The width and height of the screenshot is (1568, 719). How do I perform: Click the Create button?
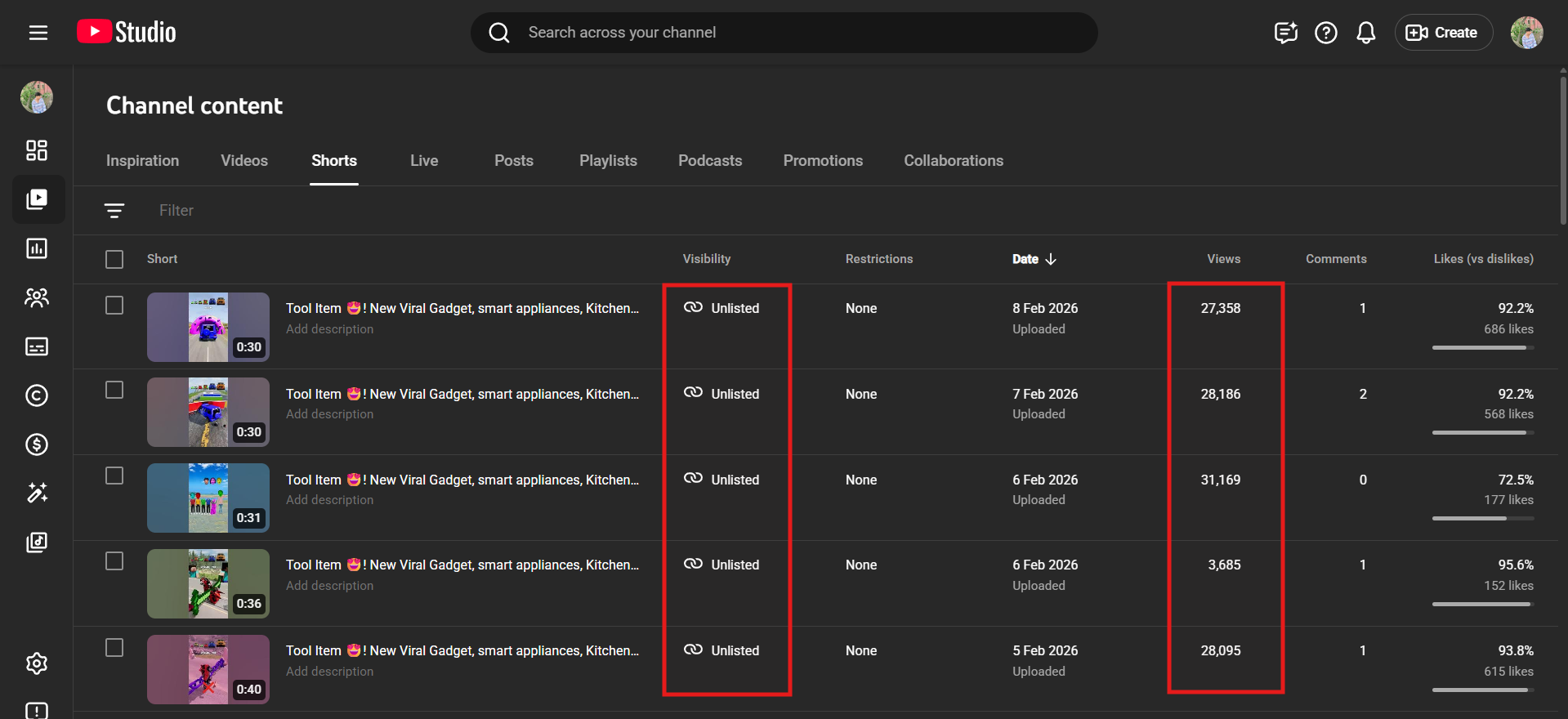pos(1443,33)
